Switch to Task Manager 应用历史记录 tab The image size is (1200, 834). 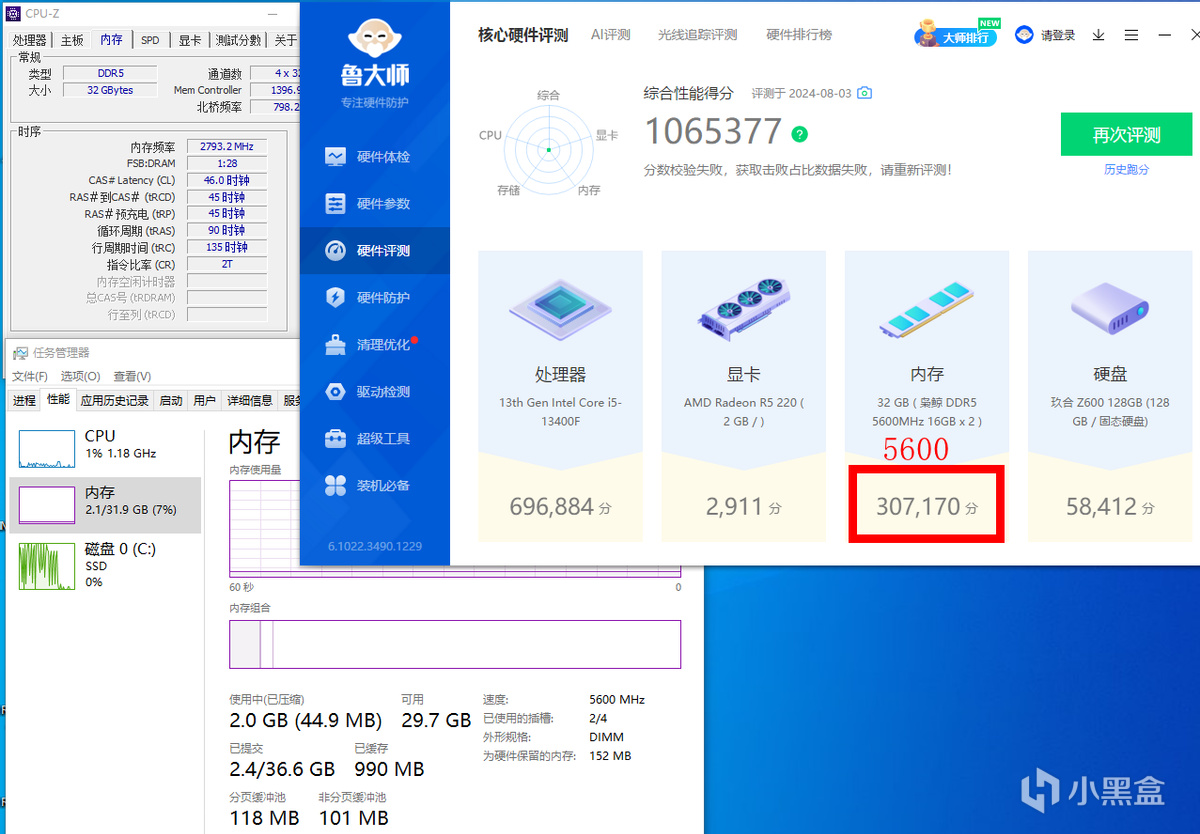115,401
